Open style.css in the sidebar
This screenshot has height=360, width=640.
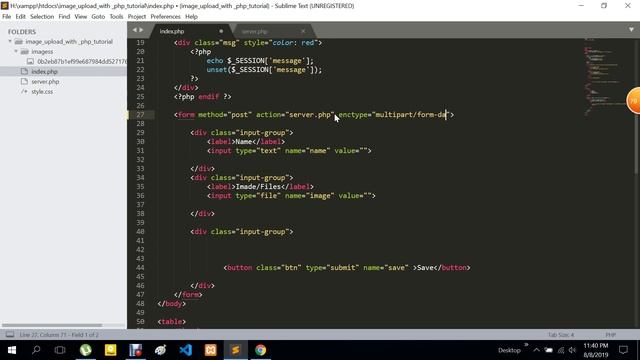tap(42, 91)
